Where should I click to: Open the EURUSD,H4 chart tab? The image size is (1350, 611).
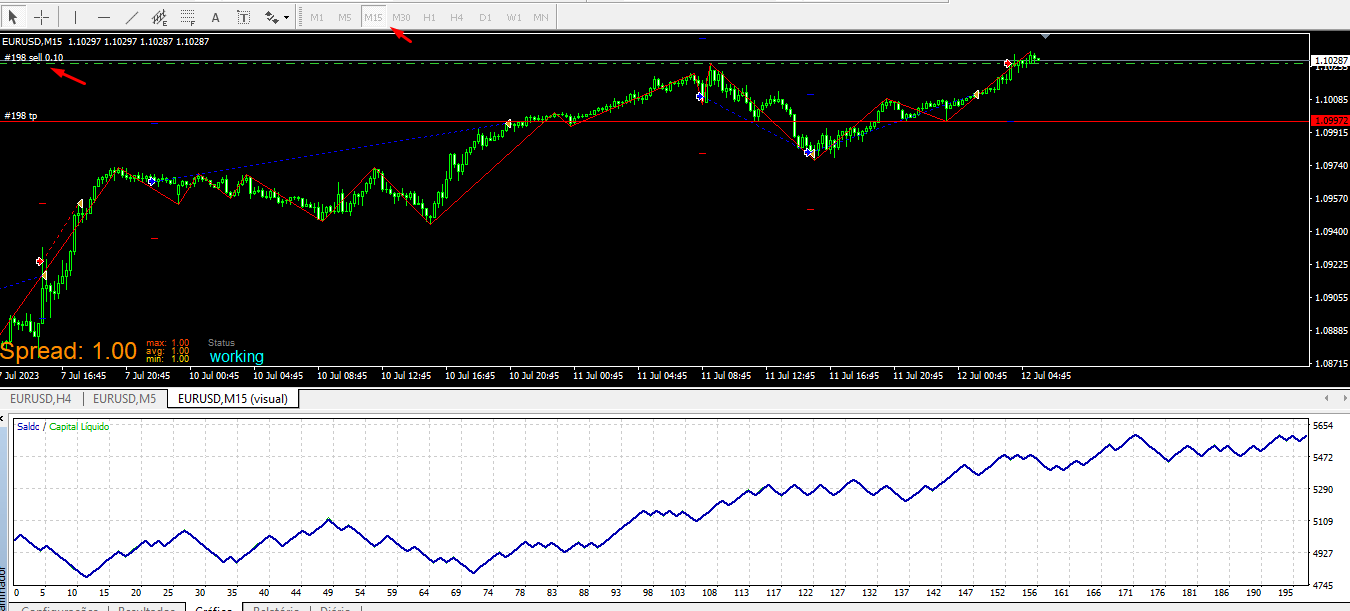click(41, 398)
